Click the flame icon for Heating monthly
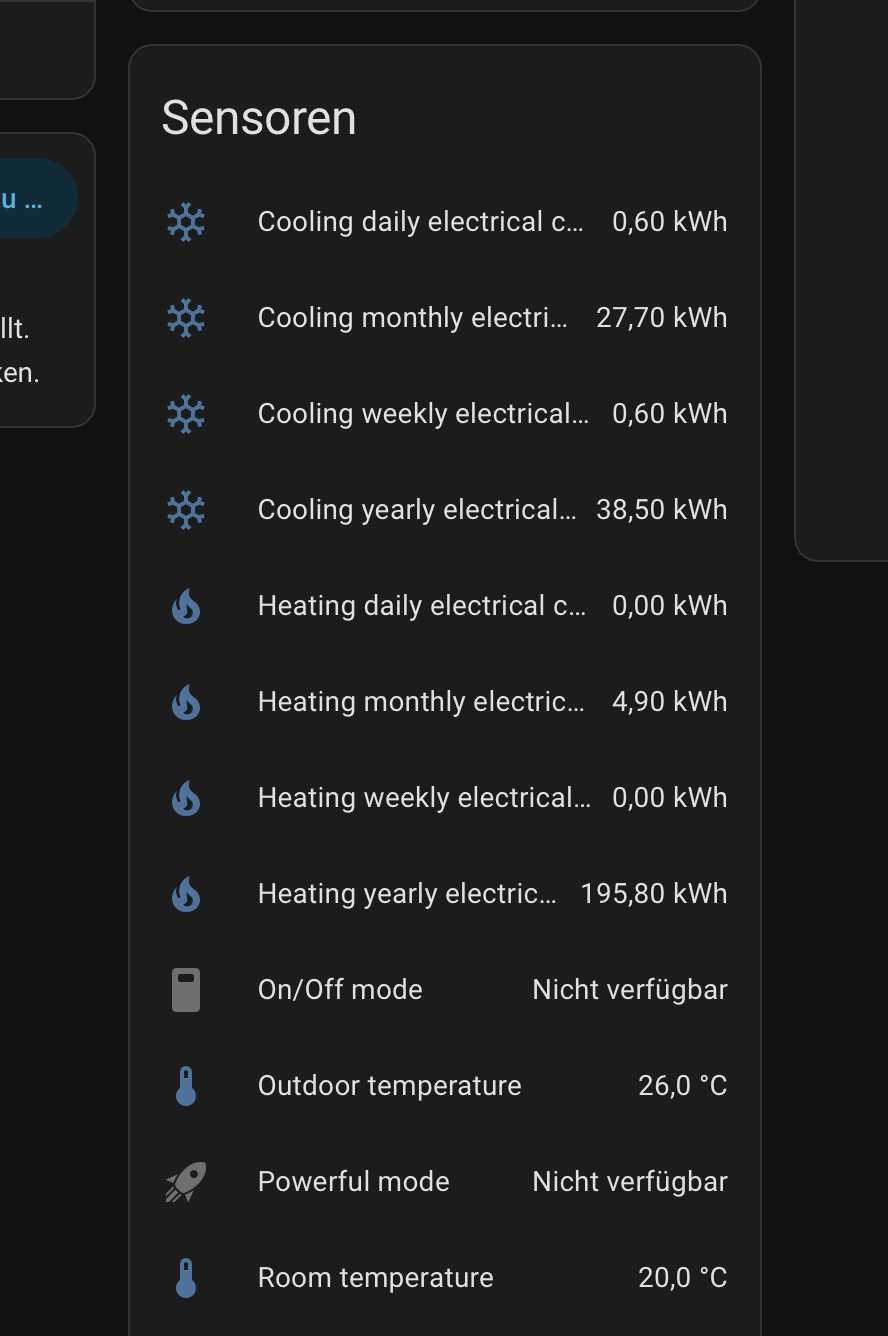888x1336 pixels. pyautogui.click(x=186, y=702)
